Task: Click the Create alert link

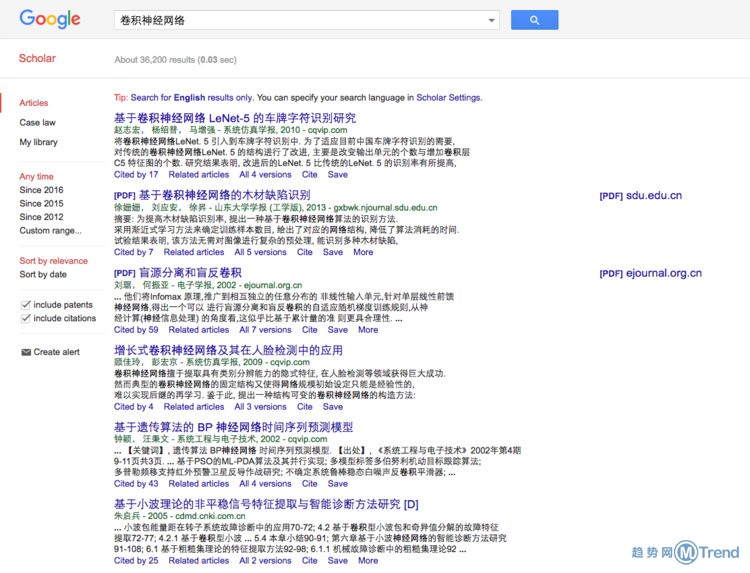Action: click(x=56, y=352)
